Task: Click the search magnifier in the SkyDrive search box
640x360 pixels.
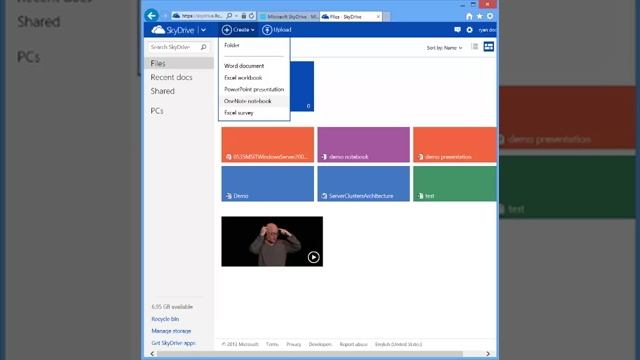Action: (204, 47)
